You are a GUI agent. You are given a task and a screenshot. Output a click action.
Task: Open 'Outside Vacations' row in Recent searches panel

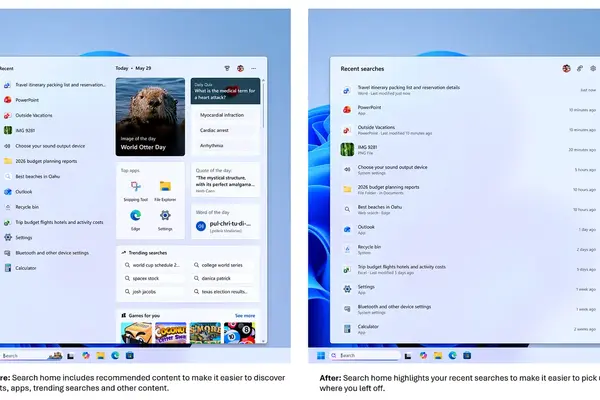[x=468, y=130]
